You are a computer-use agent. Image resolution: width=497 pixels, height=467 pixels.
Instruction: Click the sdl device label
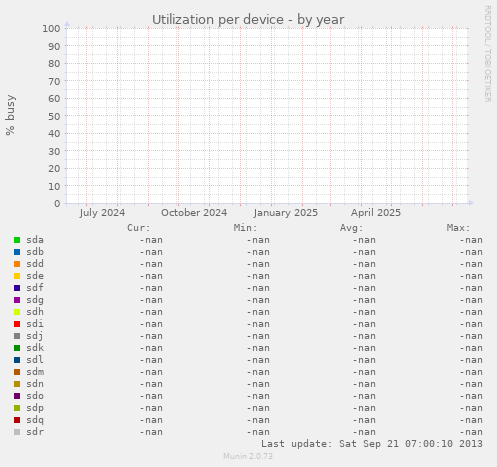point(35,360)
